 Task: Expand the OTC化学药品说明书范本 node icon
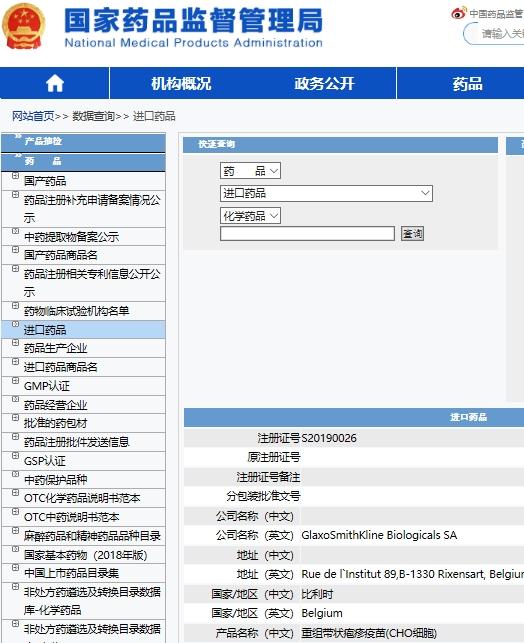[x=15, y=493]
